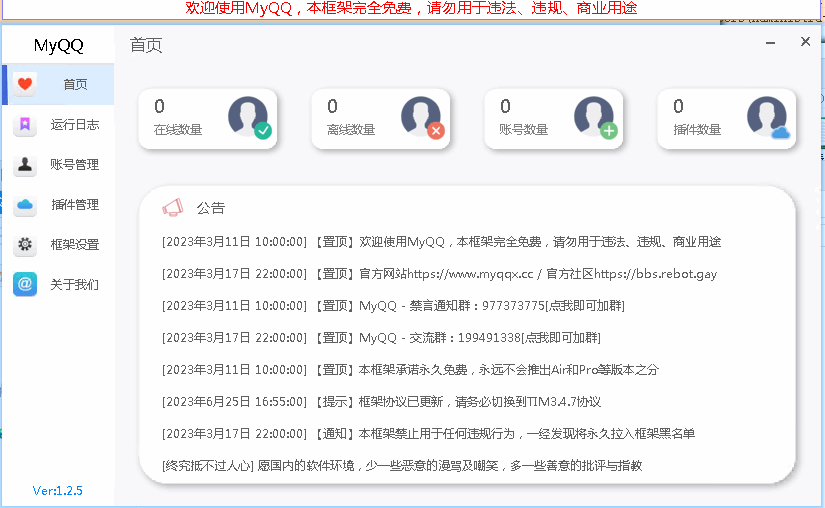Click the 本框架承诺永久免费 announcement row
Viewport: 825px width, 508px height.
[x=410, y=370]
